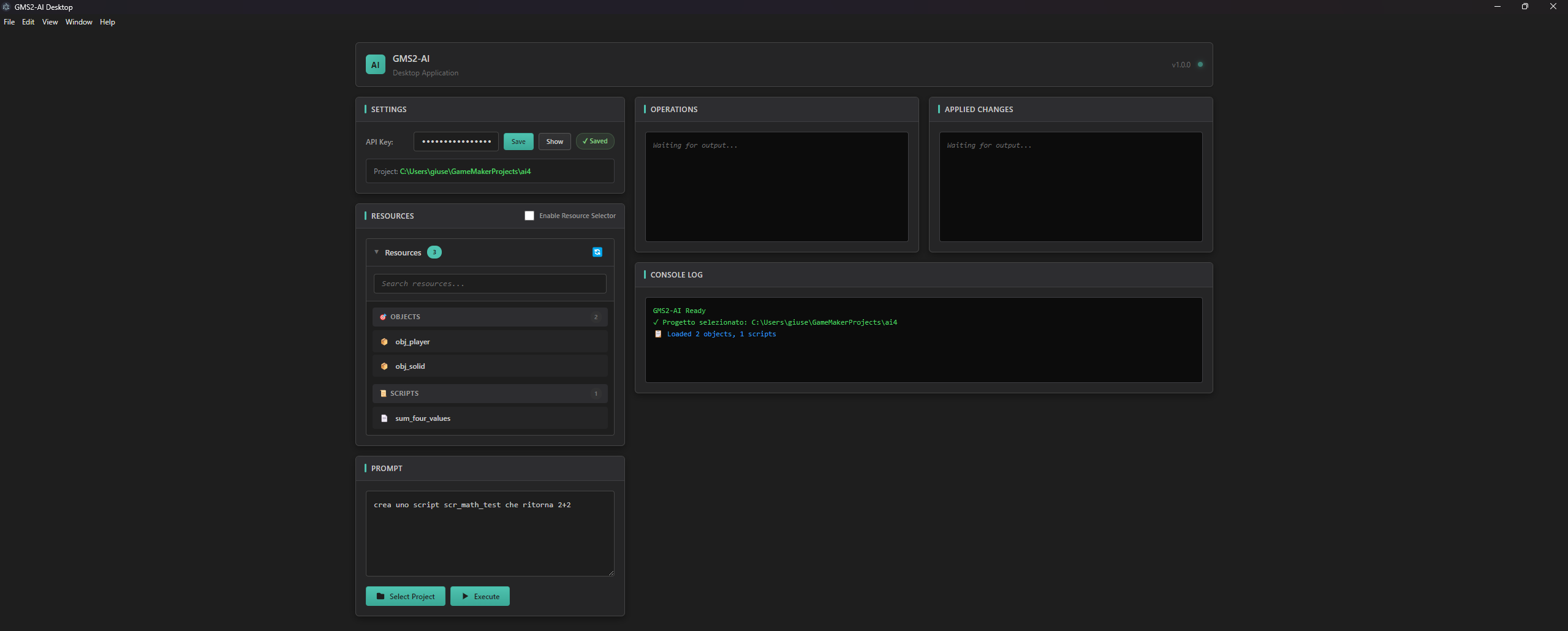
Task: Click the SCRIPTS count badge 1
Action: [x=596, y=393]
